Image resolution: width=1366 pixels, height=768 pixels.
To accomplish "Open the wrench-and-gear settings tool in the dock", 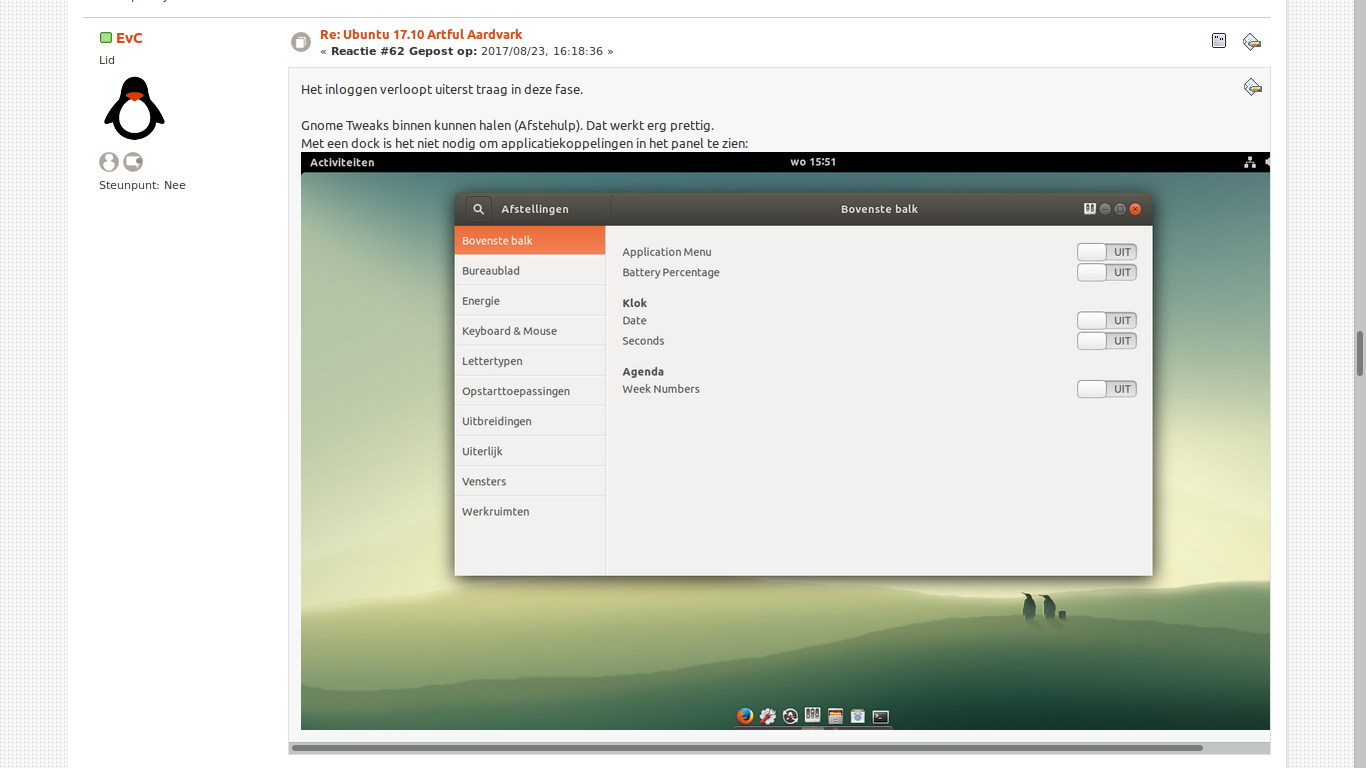I will (767, 716).
